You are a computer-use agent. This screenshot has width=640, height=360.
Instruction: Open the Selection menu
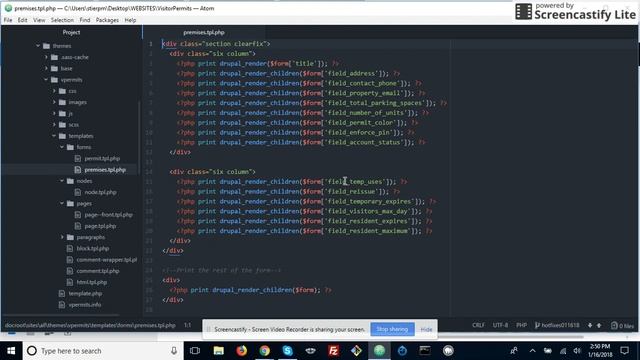point(62,20)
